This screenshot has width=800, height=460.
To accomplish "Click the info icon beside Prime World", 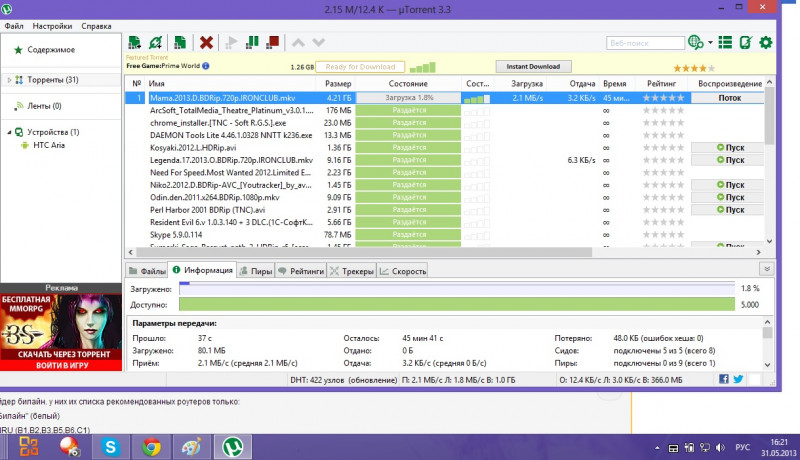I will 206,66.
